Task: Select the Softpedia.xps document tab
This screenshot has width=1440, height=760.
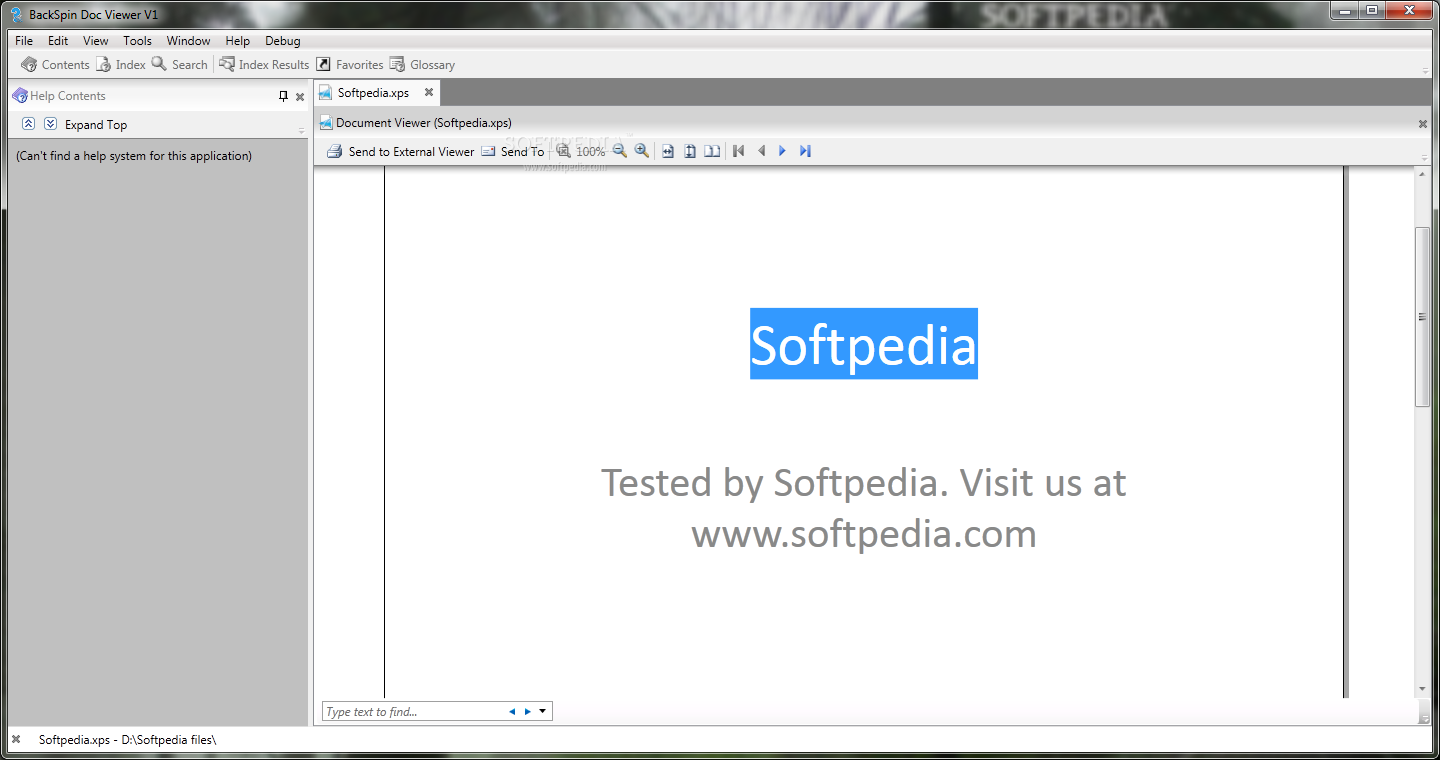Action: pos(373,93)
